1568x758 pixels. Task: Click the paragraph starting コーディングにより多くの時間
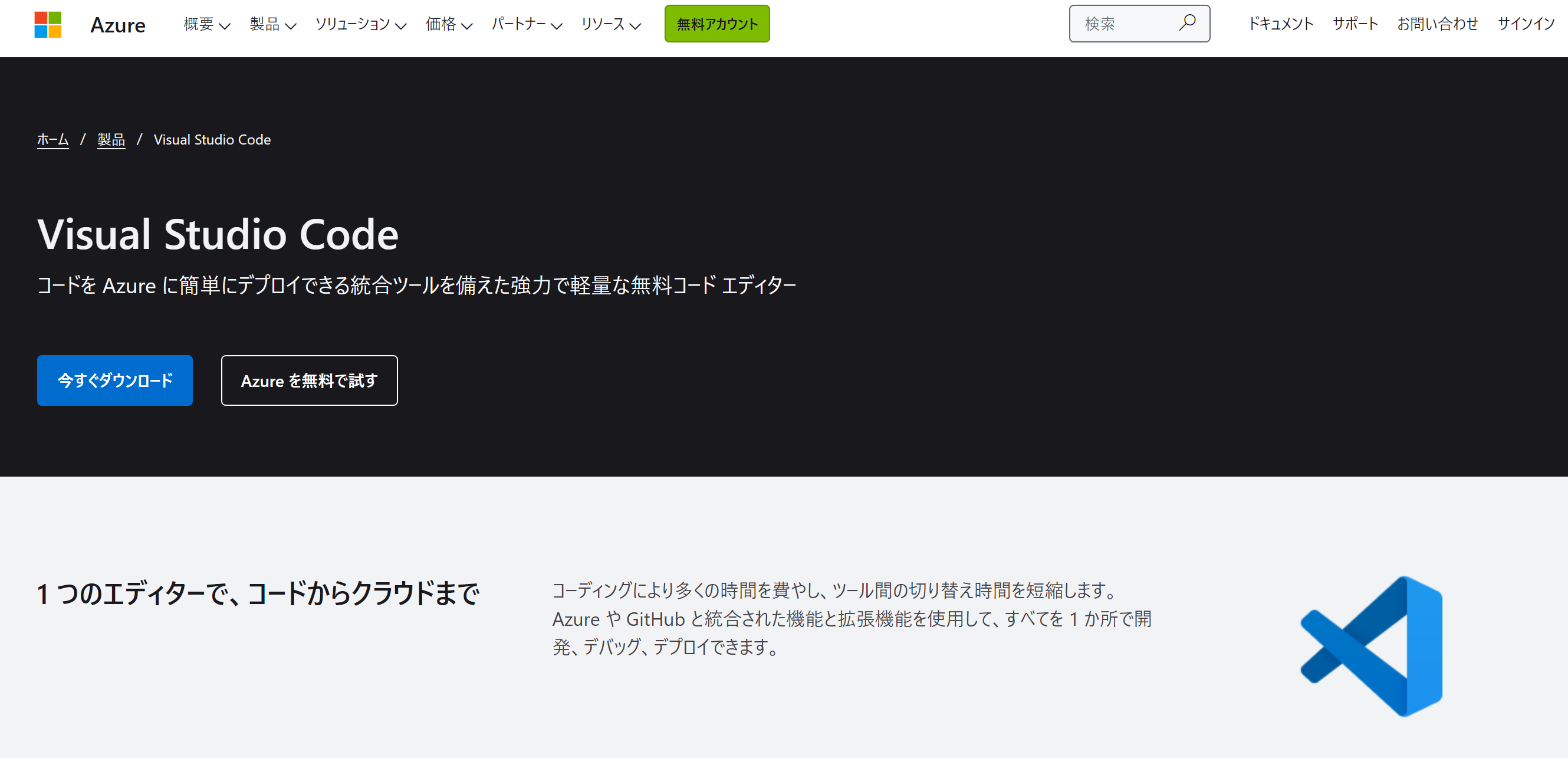(852, 619)
